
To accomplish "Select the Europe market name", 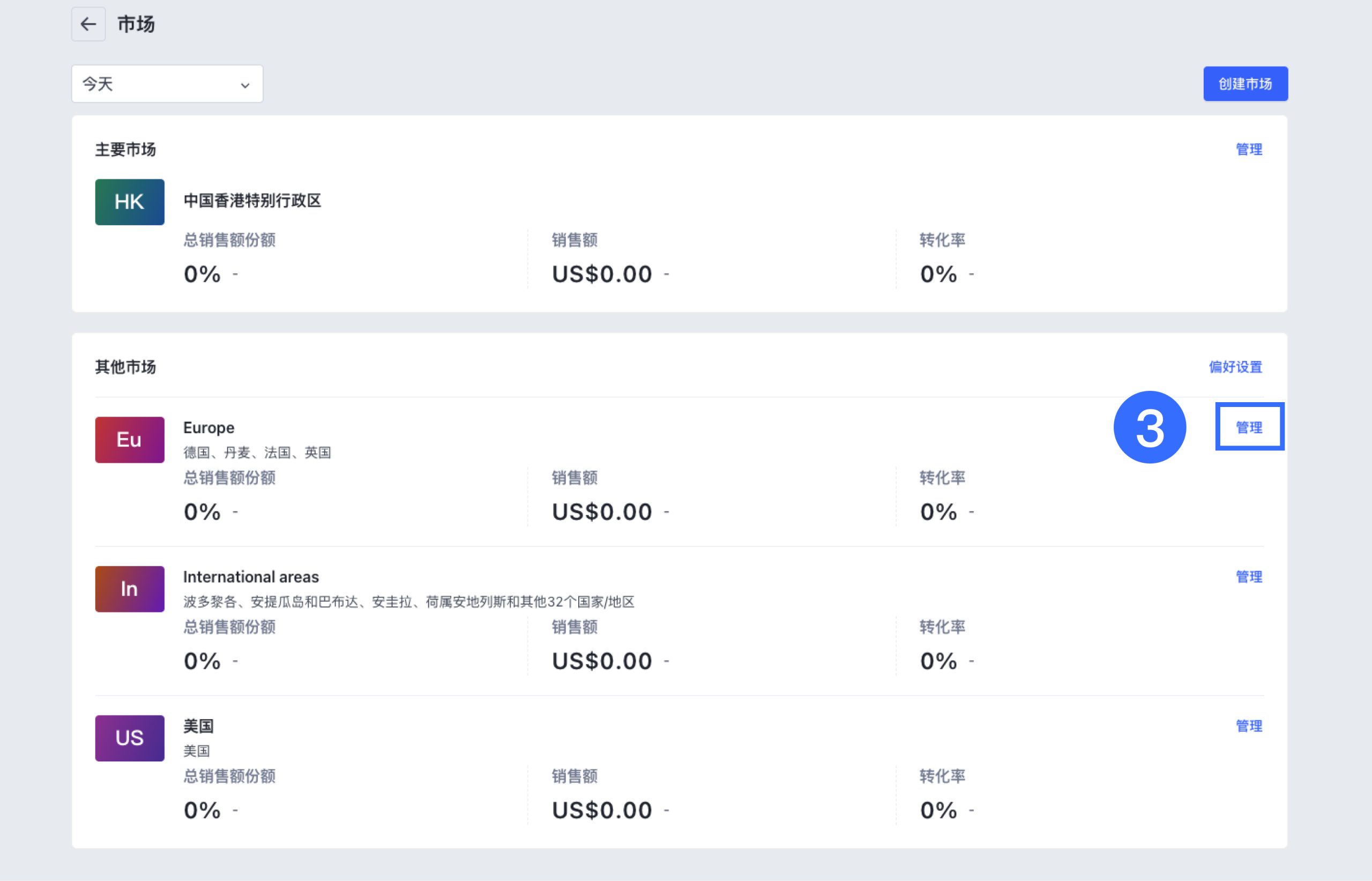I will click(x=208, y=427).
